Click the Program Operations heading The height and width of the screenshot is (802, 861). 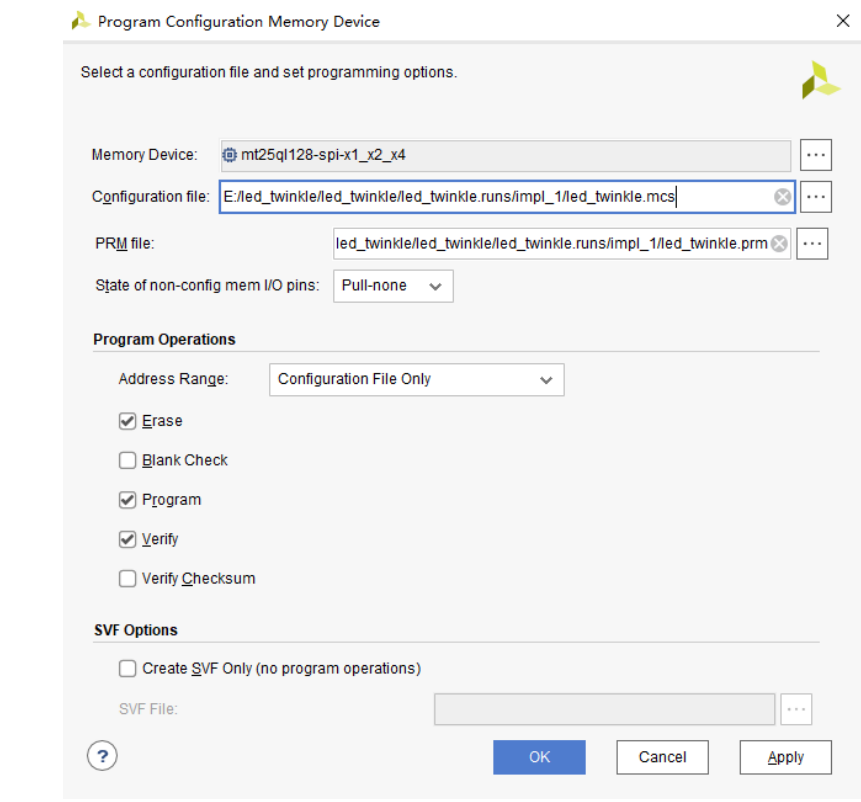[x=164, y=339]
